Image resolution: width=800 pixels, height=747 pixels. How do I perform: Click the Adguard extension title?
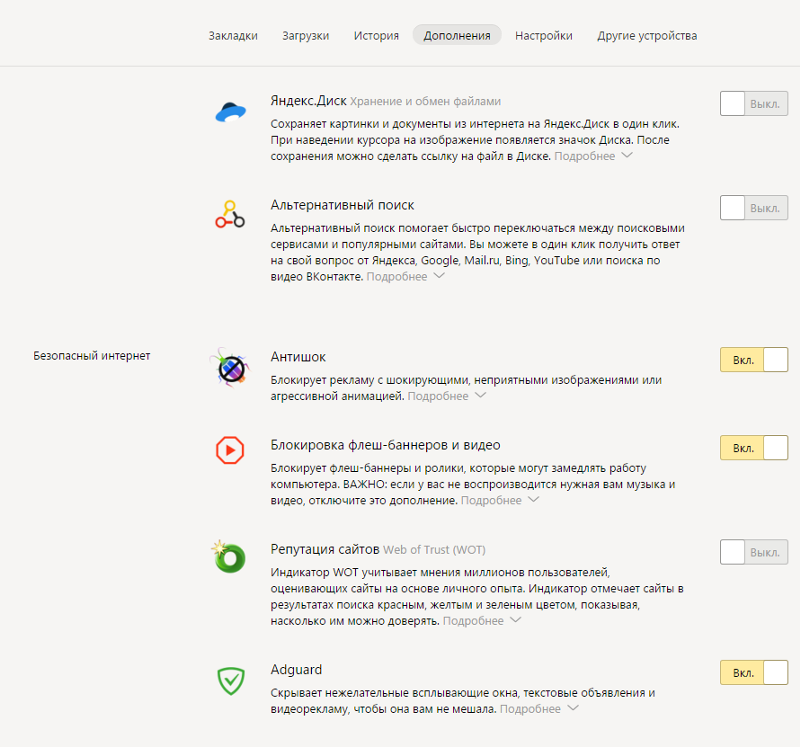click(296, 669)
